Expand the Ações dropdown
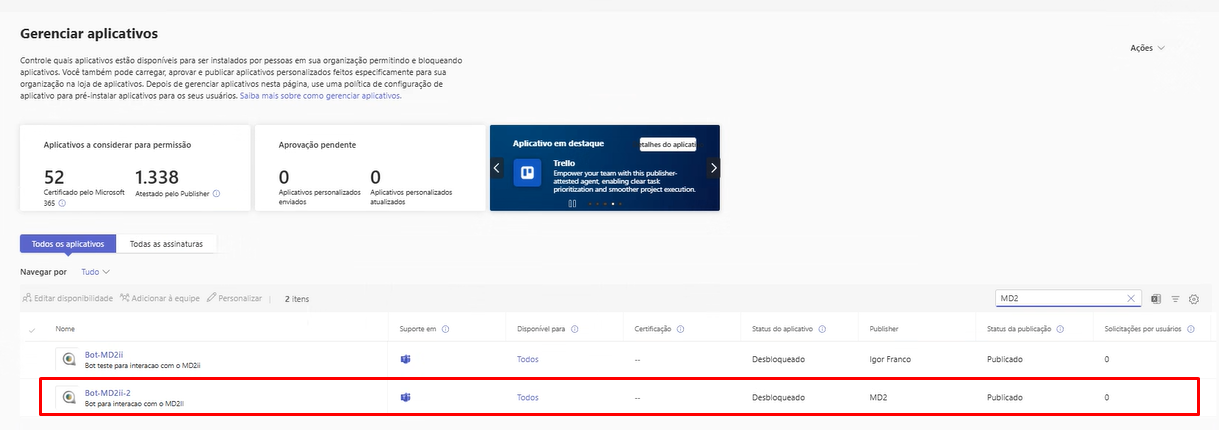1220x430 pixels. [1147, 48]
